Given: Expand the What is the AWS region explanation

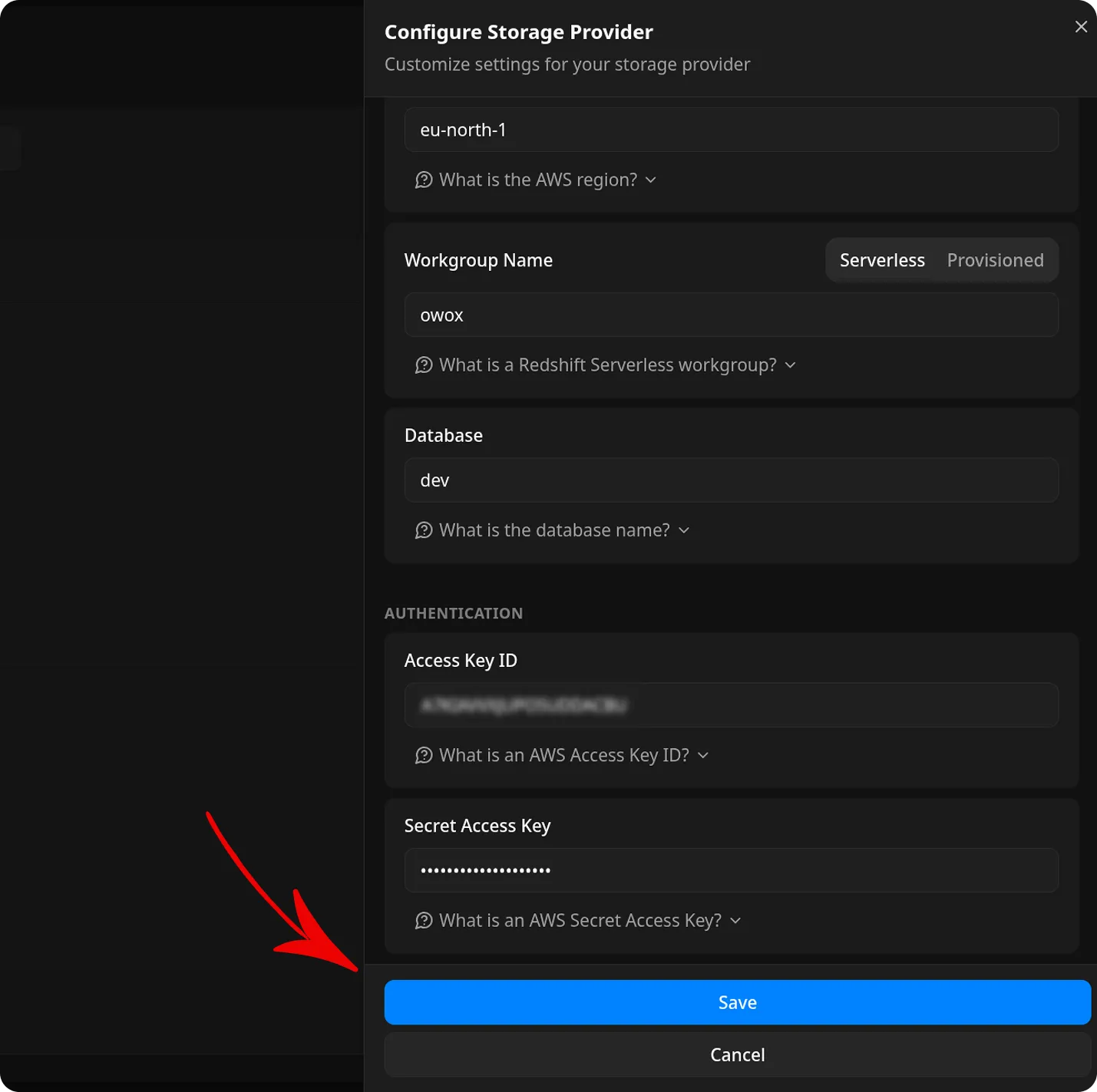Looking at the screenshot, I should (x=651, y=180).
